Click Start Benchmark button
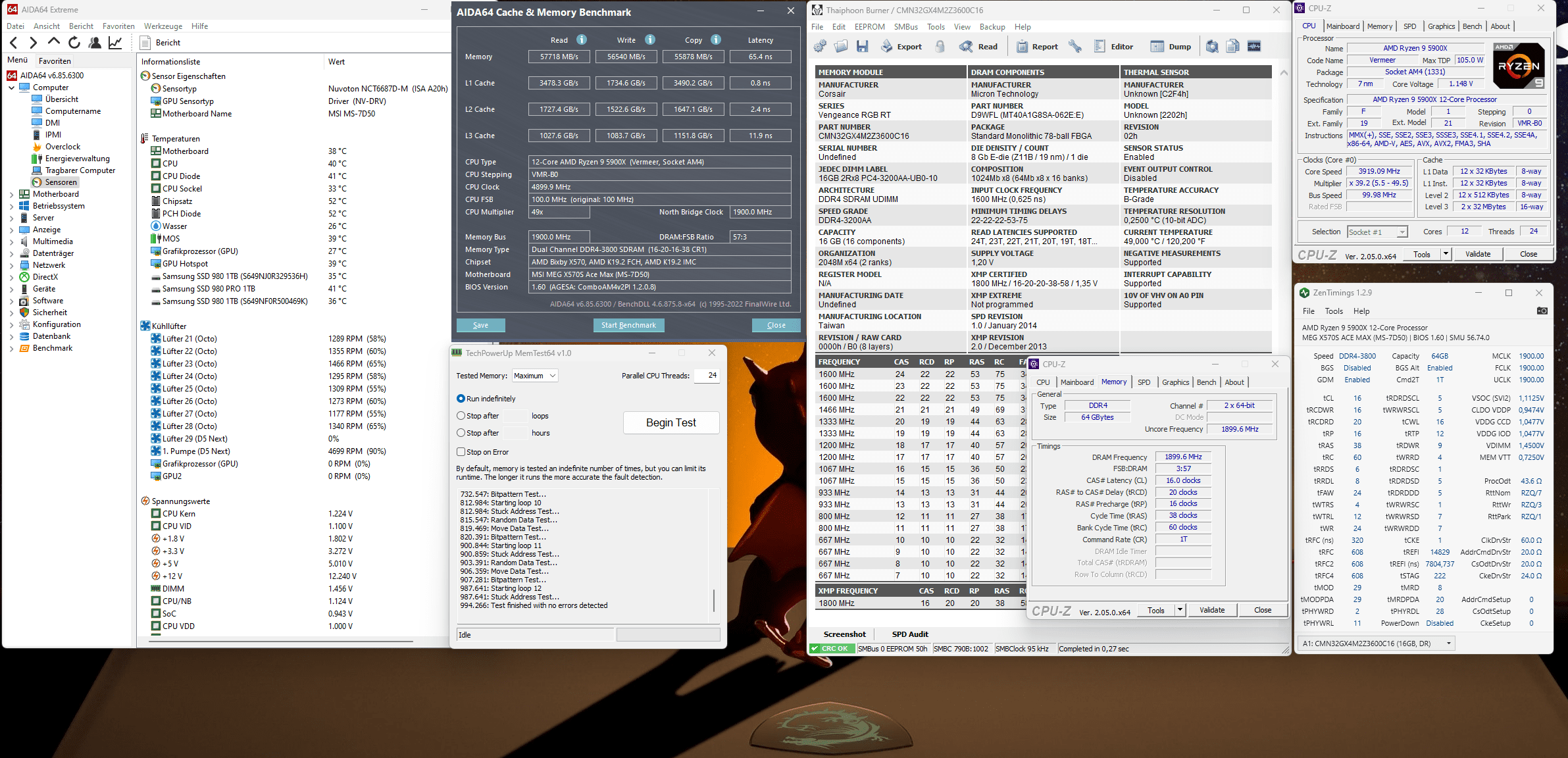The width and height of the screenshot is (1568, 758). pos(628,325)
